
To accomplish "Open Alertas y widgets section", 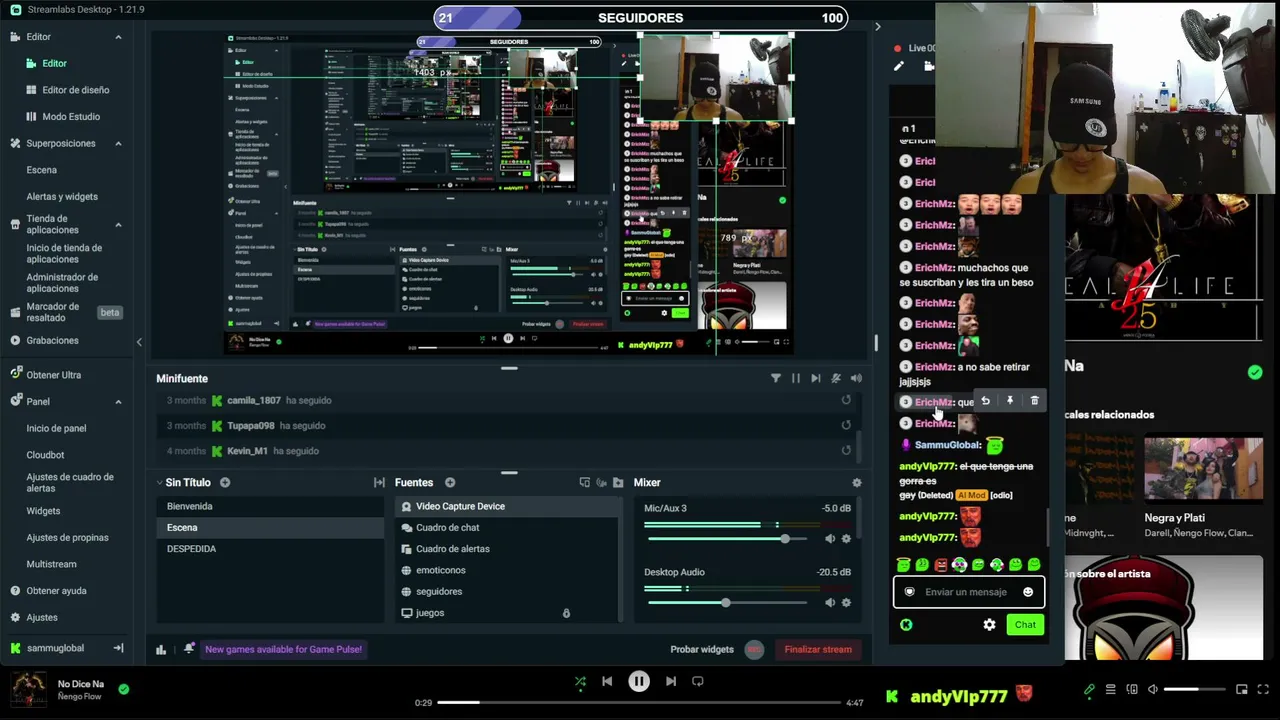I will [62, 197].
